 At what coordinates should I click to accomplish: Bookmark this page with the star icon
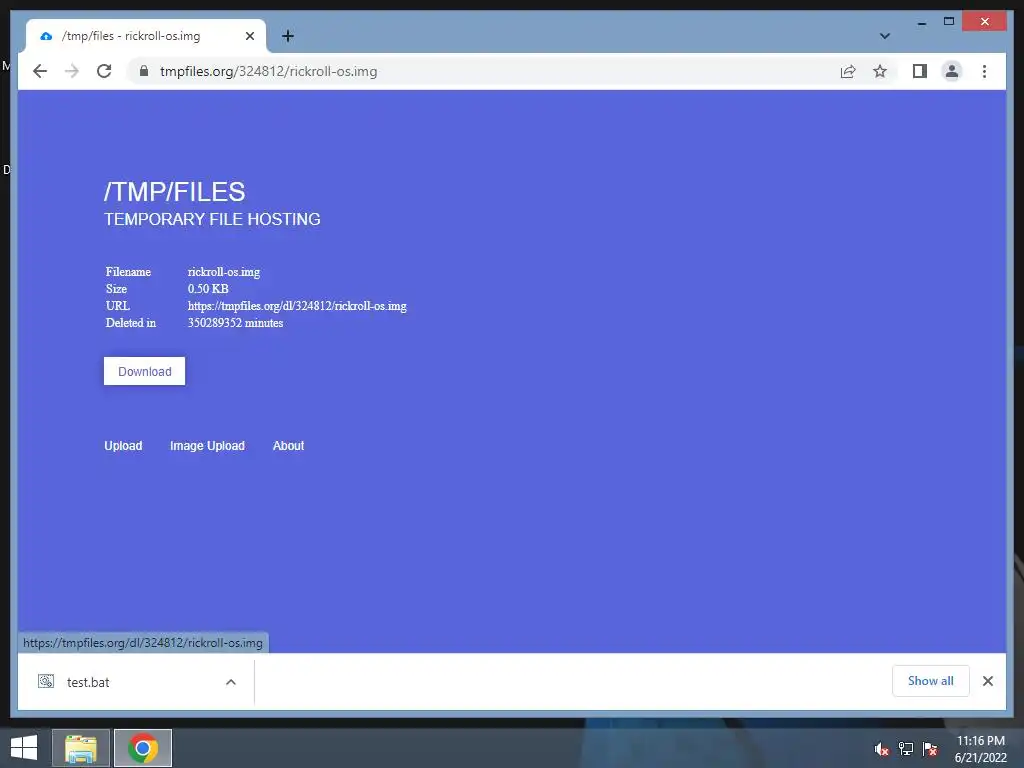880,71
